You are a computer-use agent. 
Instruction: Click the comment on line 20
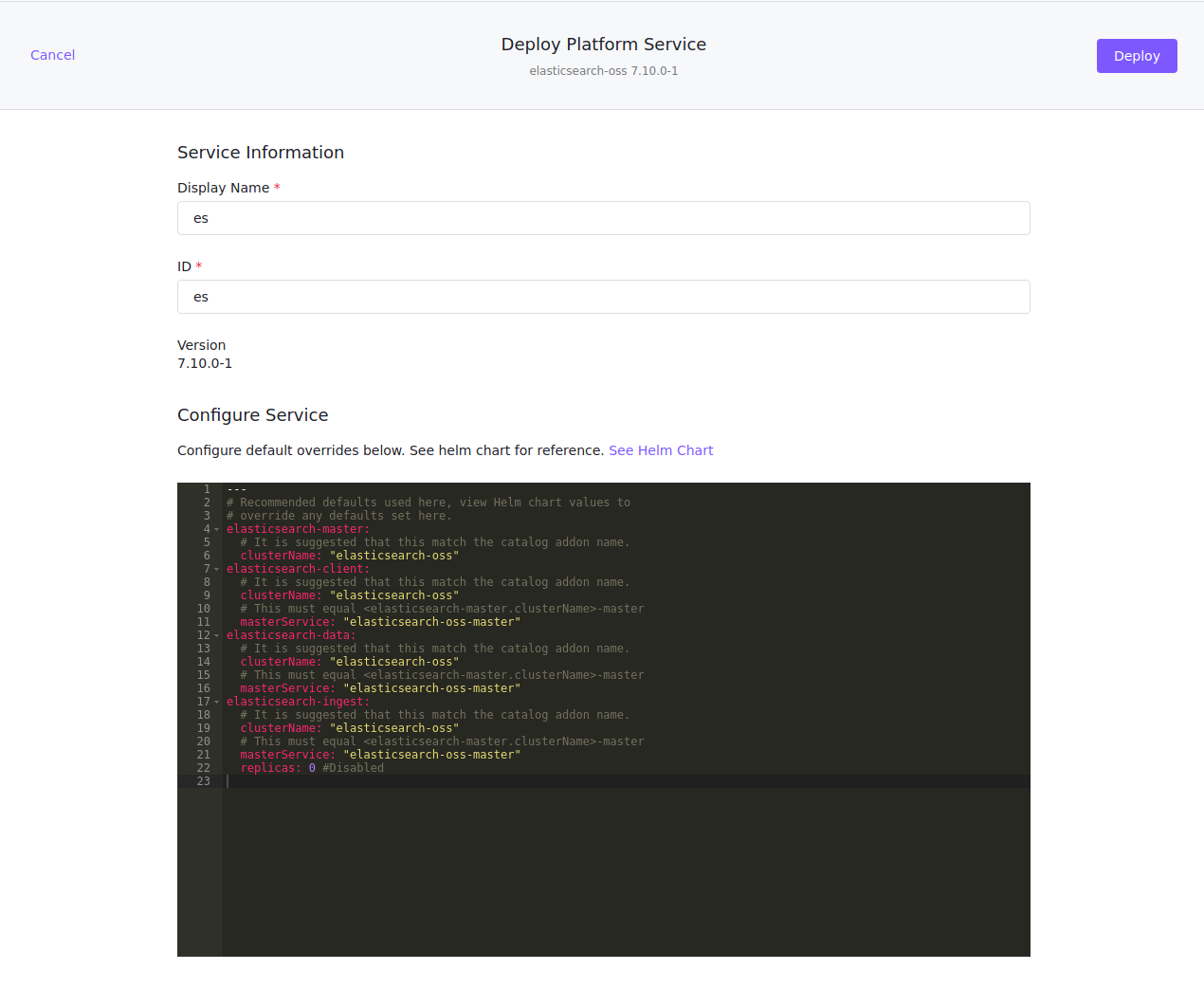click(x=442, y=741)
